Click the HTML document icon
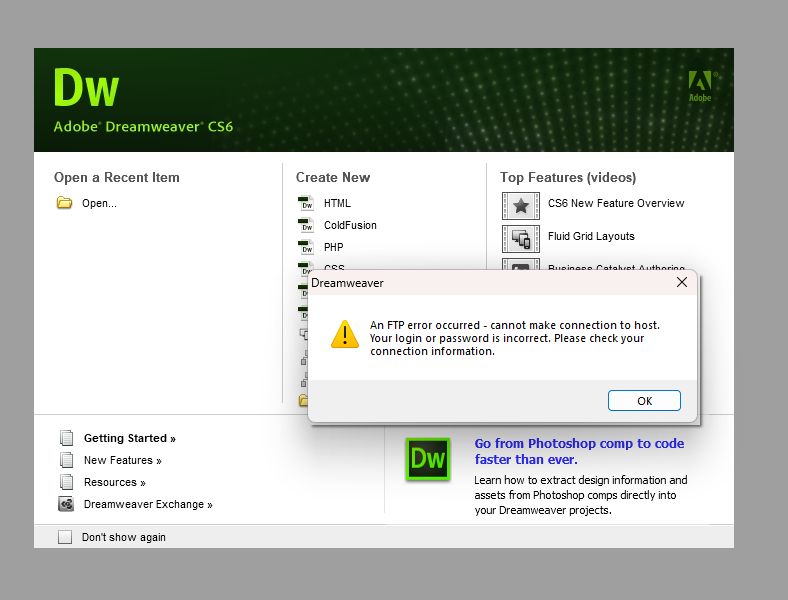Image resolution: width=788 pixels, height=600 pixels. click(x=306, y=203)
